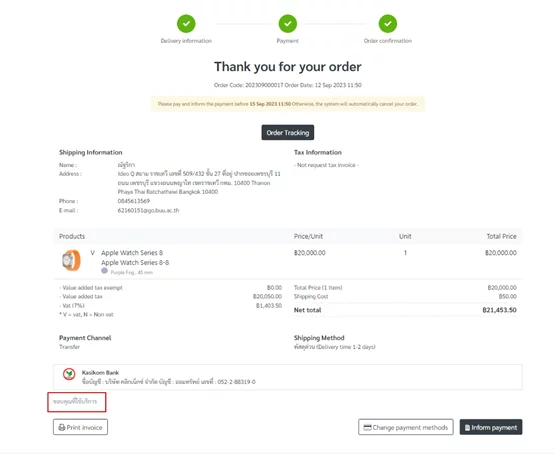Click the Apple Watch Series 8 product name
554x454 pixels.
(x=132, y=253)
